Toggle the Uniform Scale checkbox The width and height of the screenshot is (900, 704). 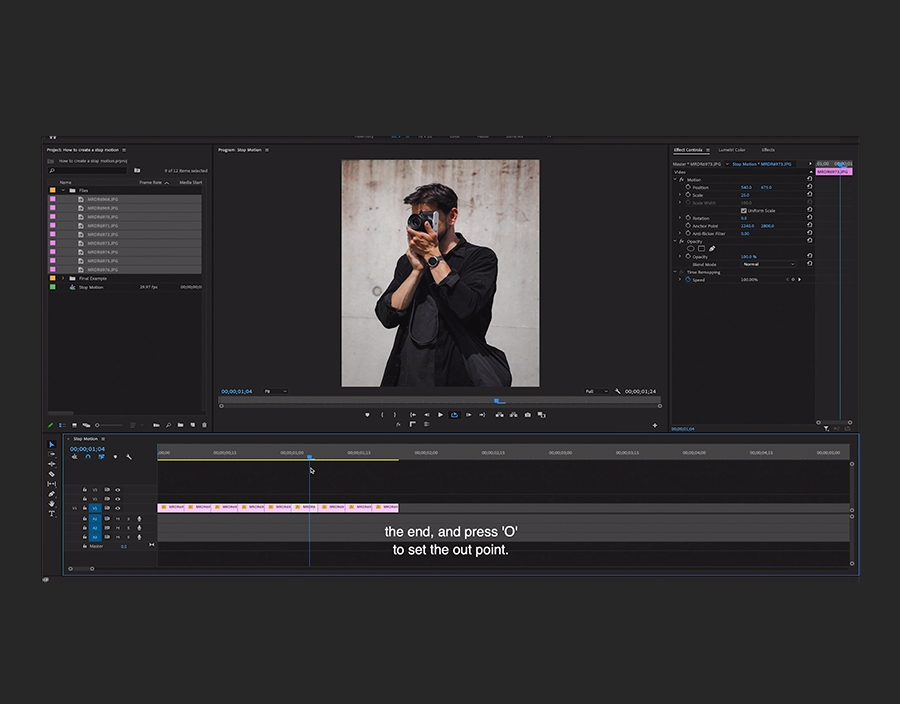point(743,211)
